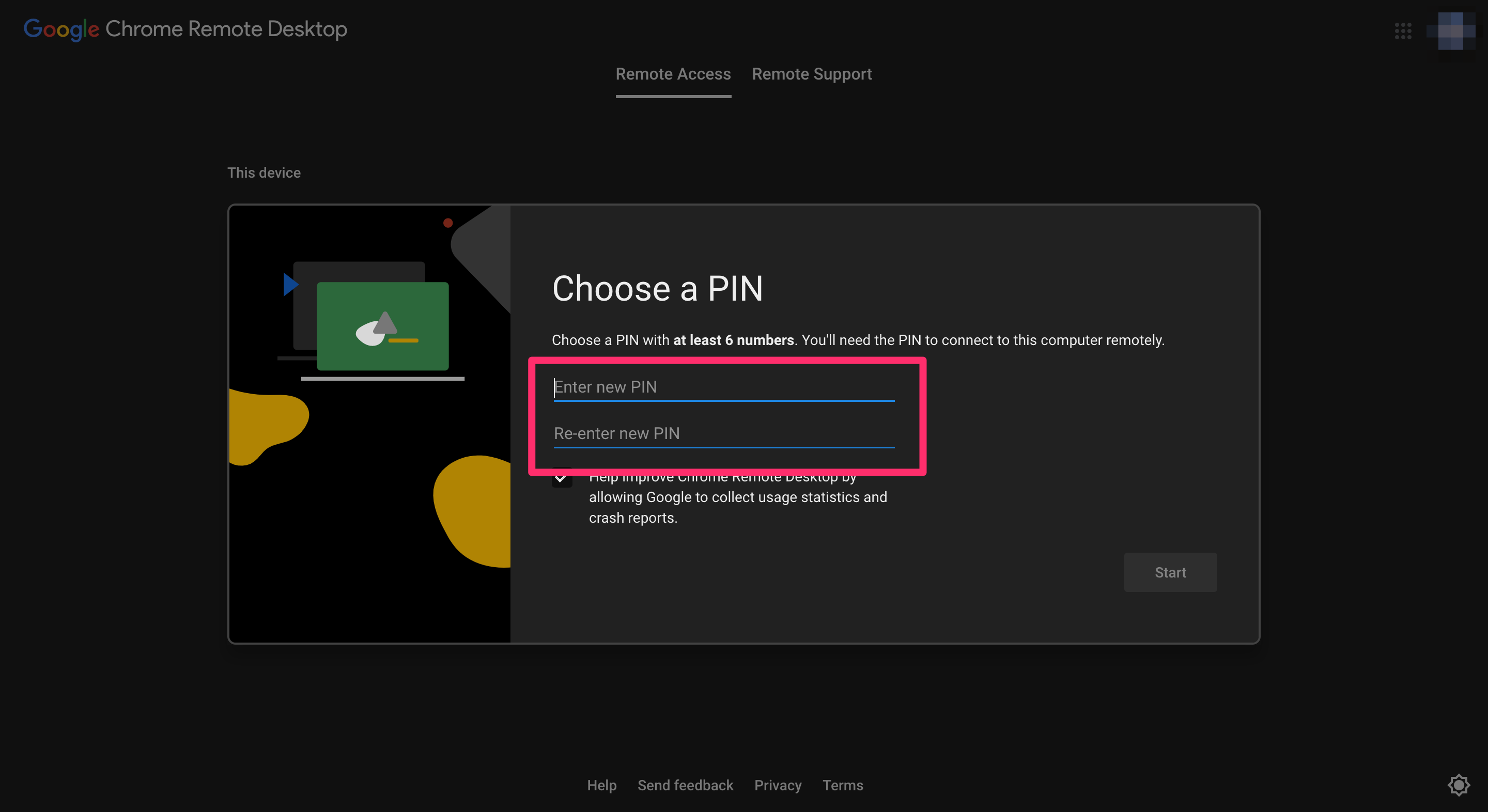1488x812 pixels.
Task: Open the Terms link in footer
Action: click(842, 786)
